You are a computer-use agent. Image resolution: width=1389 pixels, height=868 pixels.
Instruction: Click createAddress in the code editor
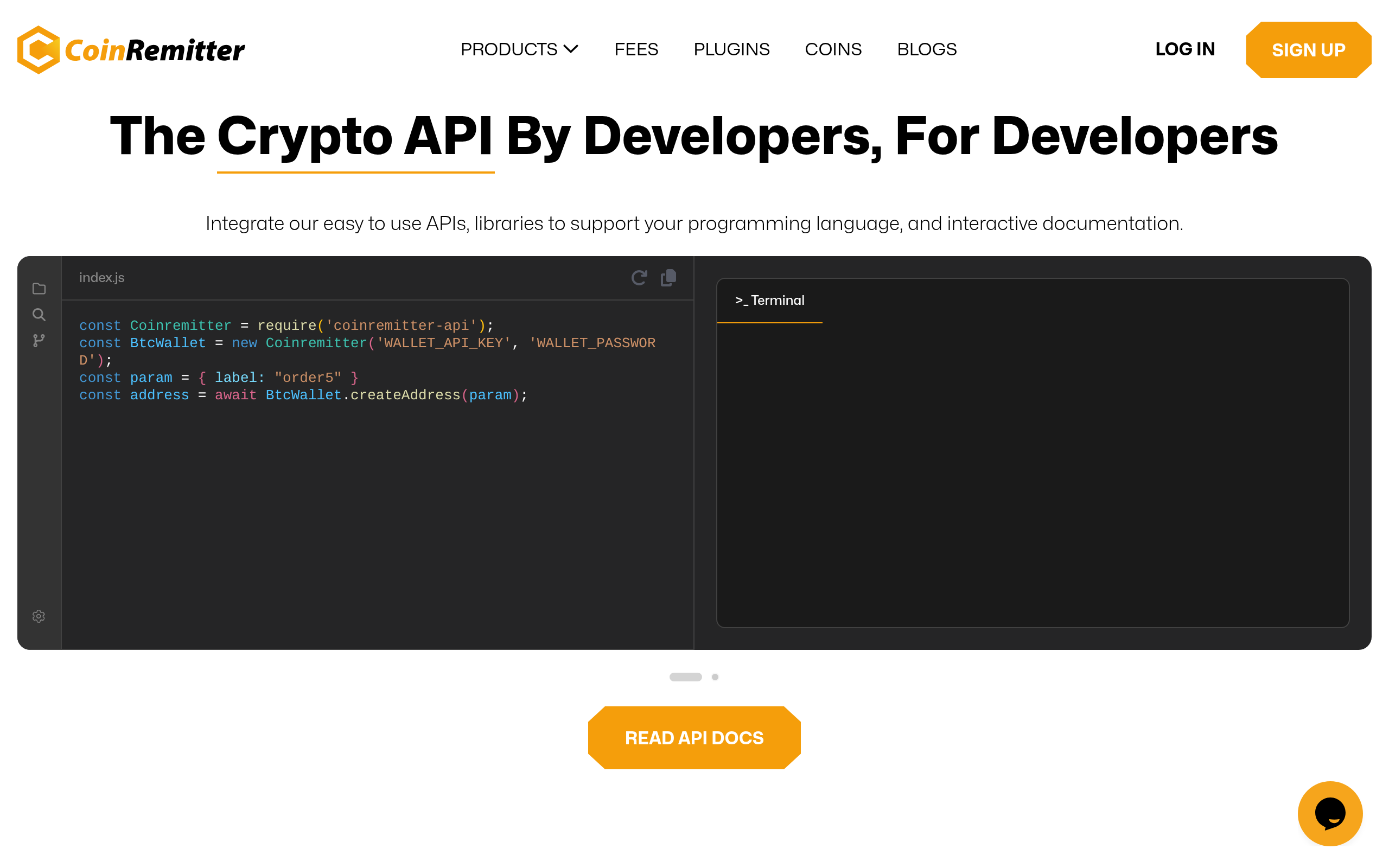405,395
